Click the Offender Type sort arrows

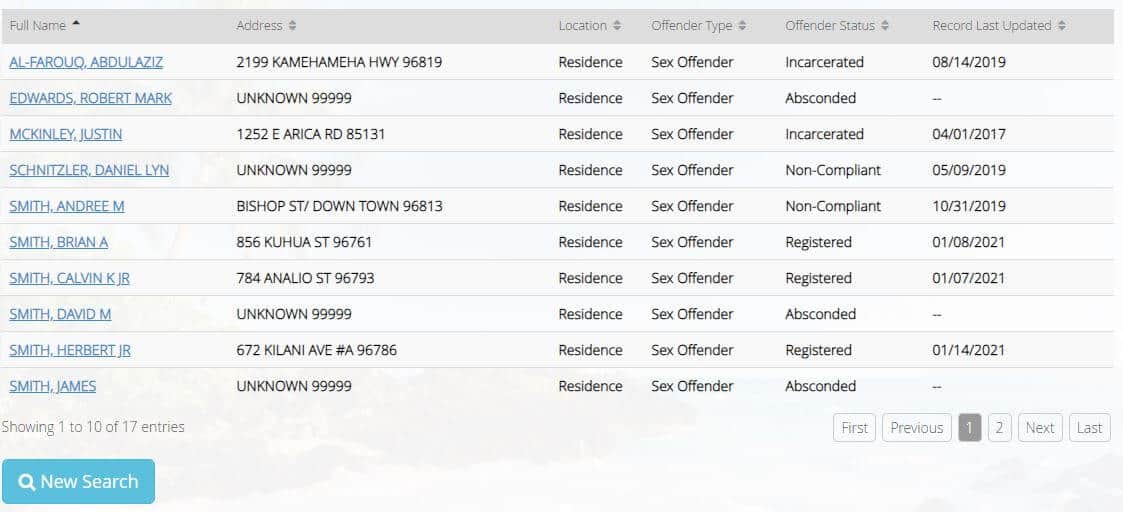coord(743,26)
